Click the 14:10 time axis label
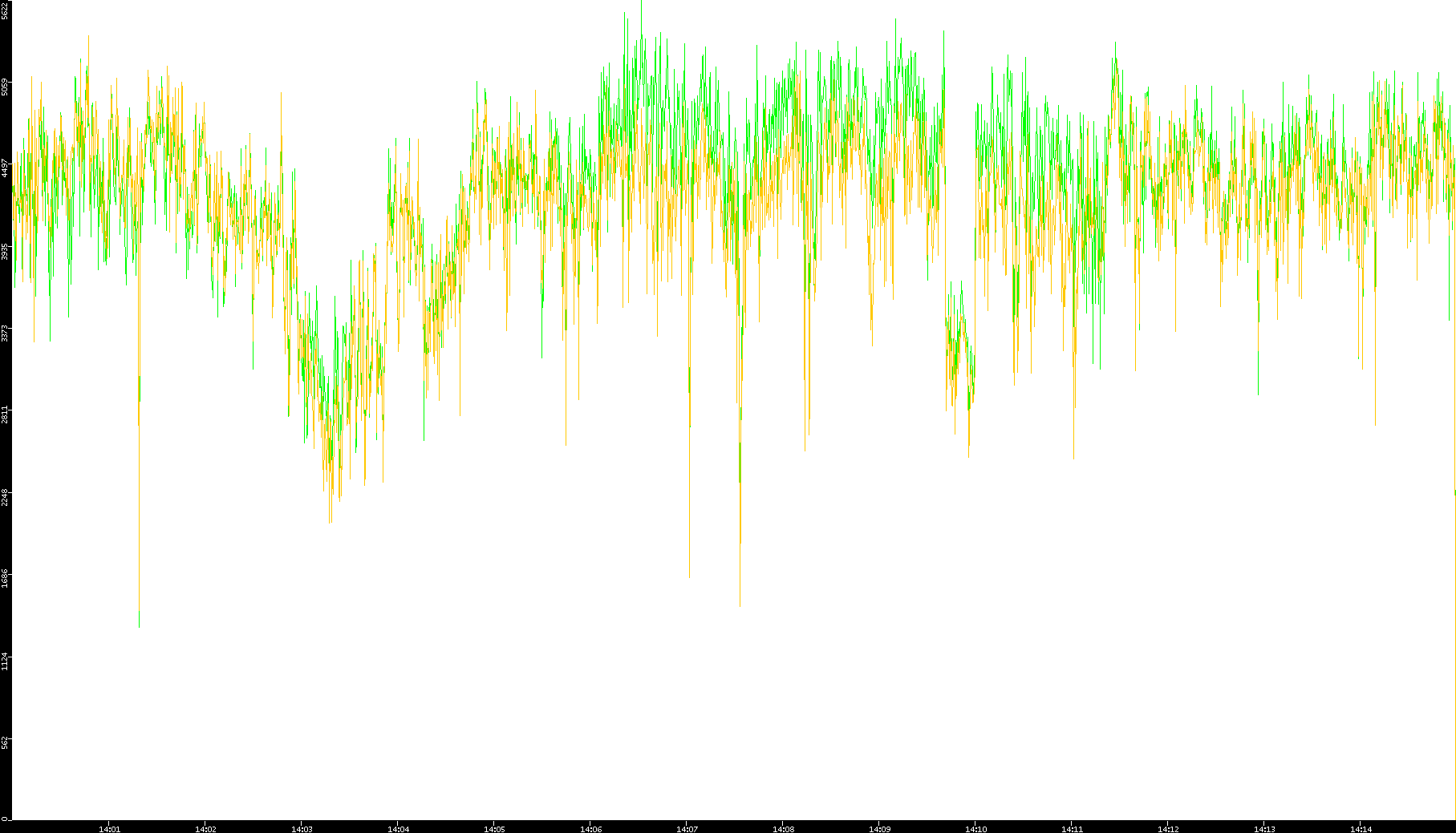This screenshot has width=1456, height=833. click(975, 829)
